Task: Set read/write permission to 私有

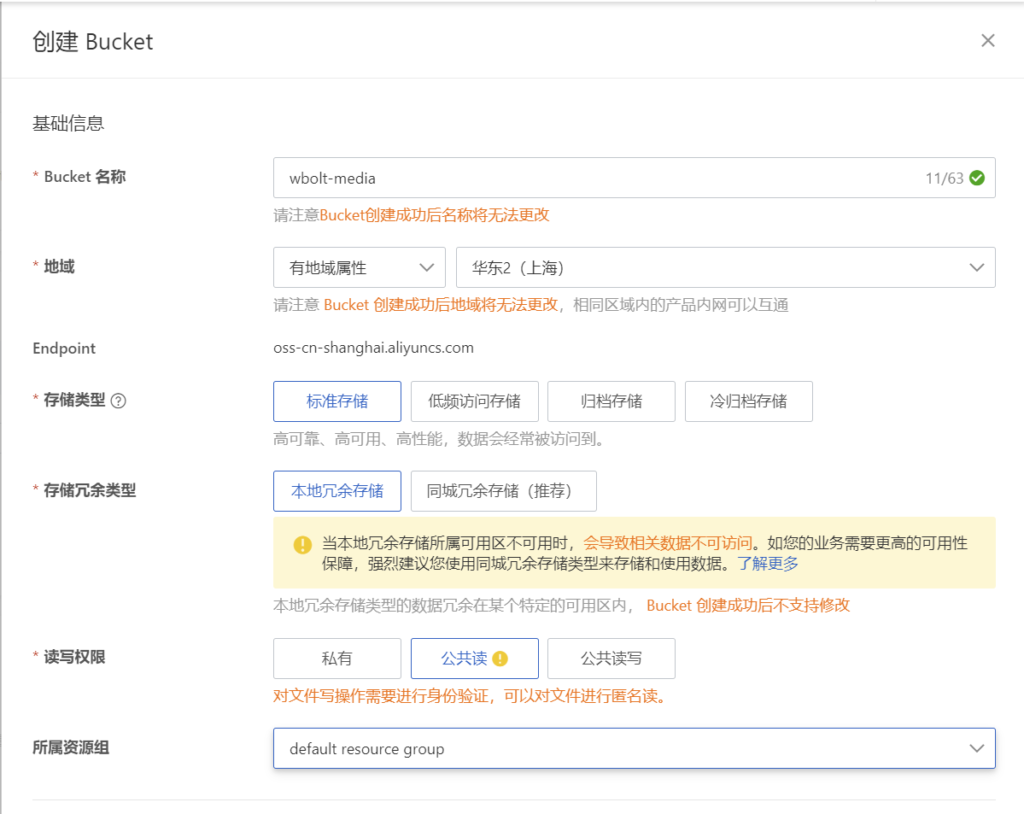Action: (337, 659)
